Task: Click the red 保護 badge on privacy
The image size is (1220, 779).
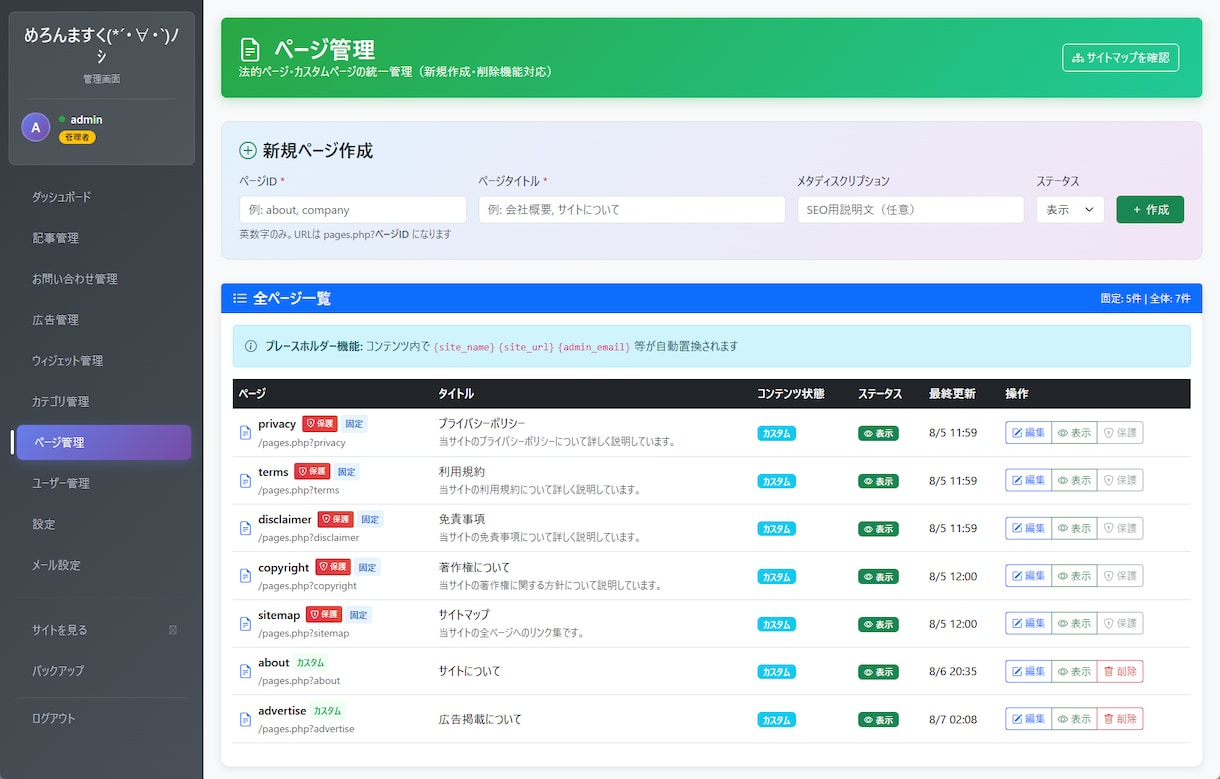Action: 320,424
